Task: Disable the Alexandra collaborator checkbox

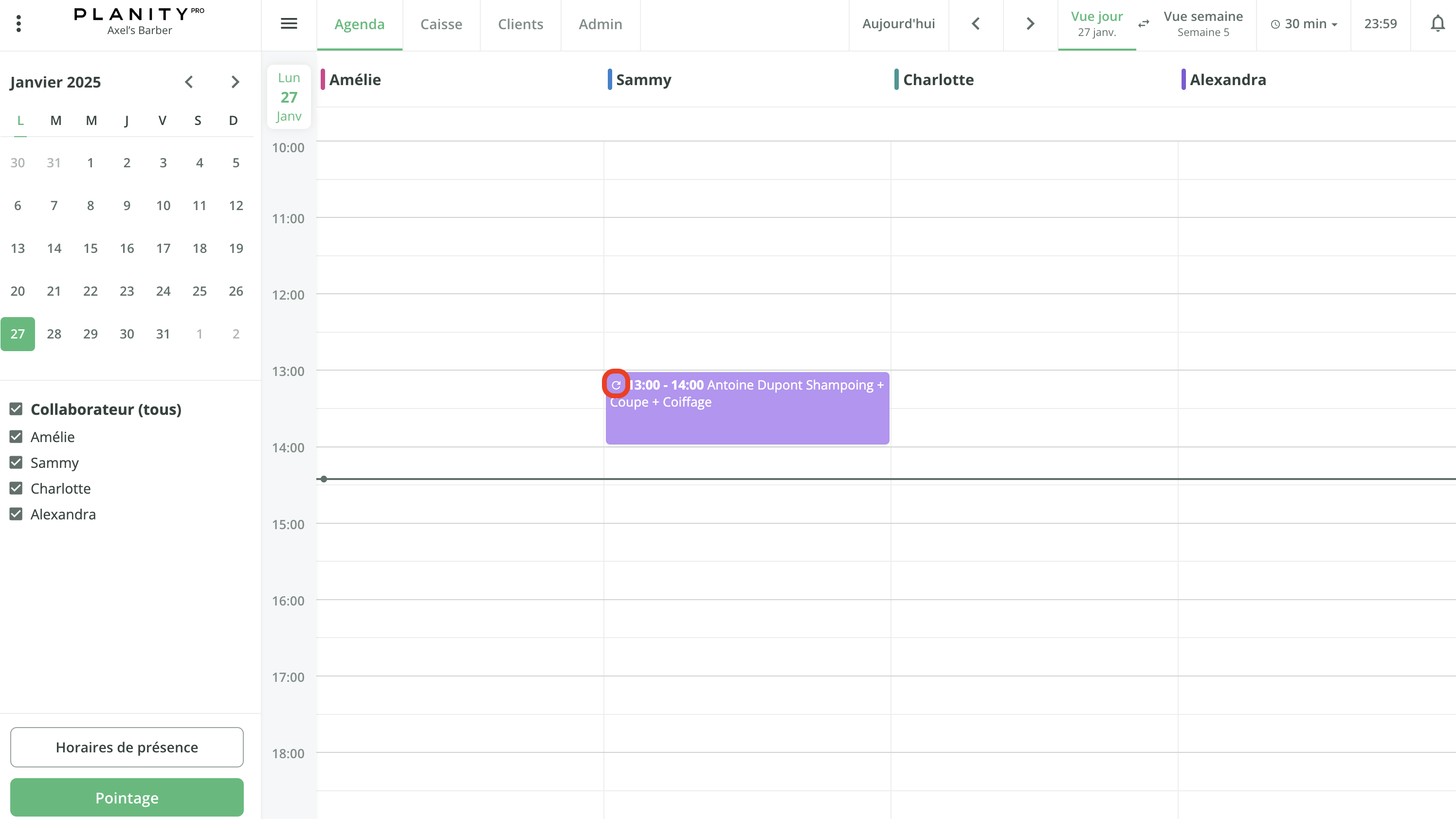Action: click(16, 514)
